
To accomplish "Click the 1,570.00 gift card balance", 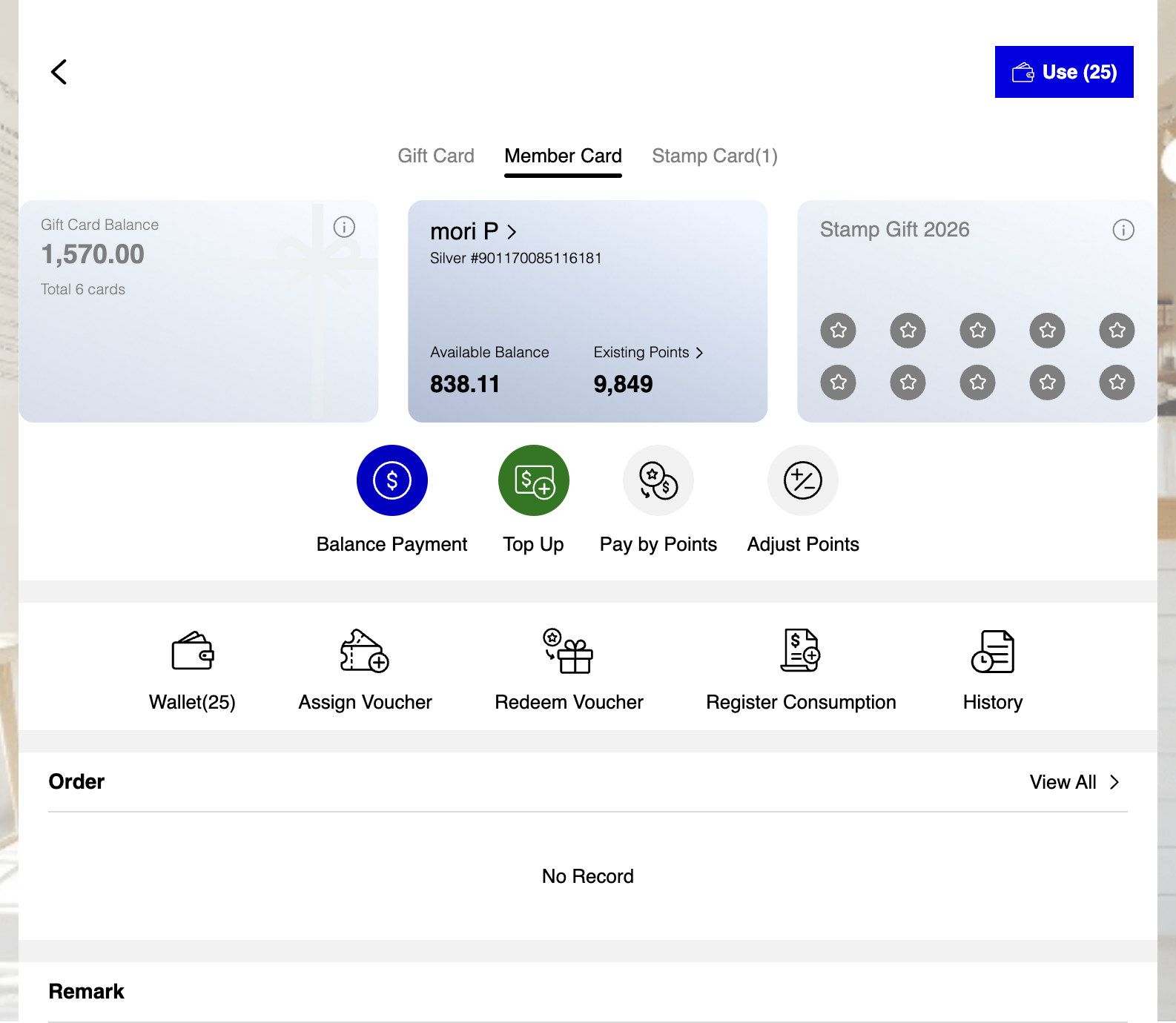I will coord(93,254).
